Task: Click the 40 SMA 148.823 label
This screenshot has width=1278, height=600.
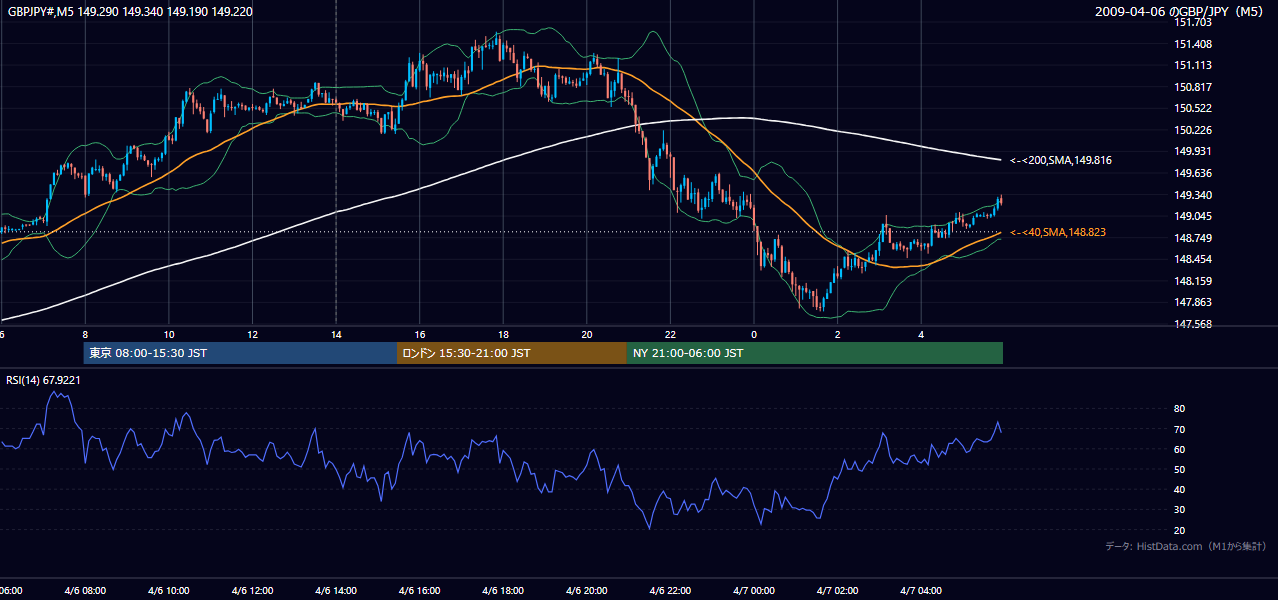Action: pos(1058,232)
